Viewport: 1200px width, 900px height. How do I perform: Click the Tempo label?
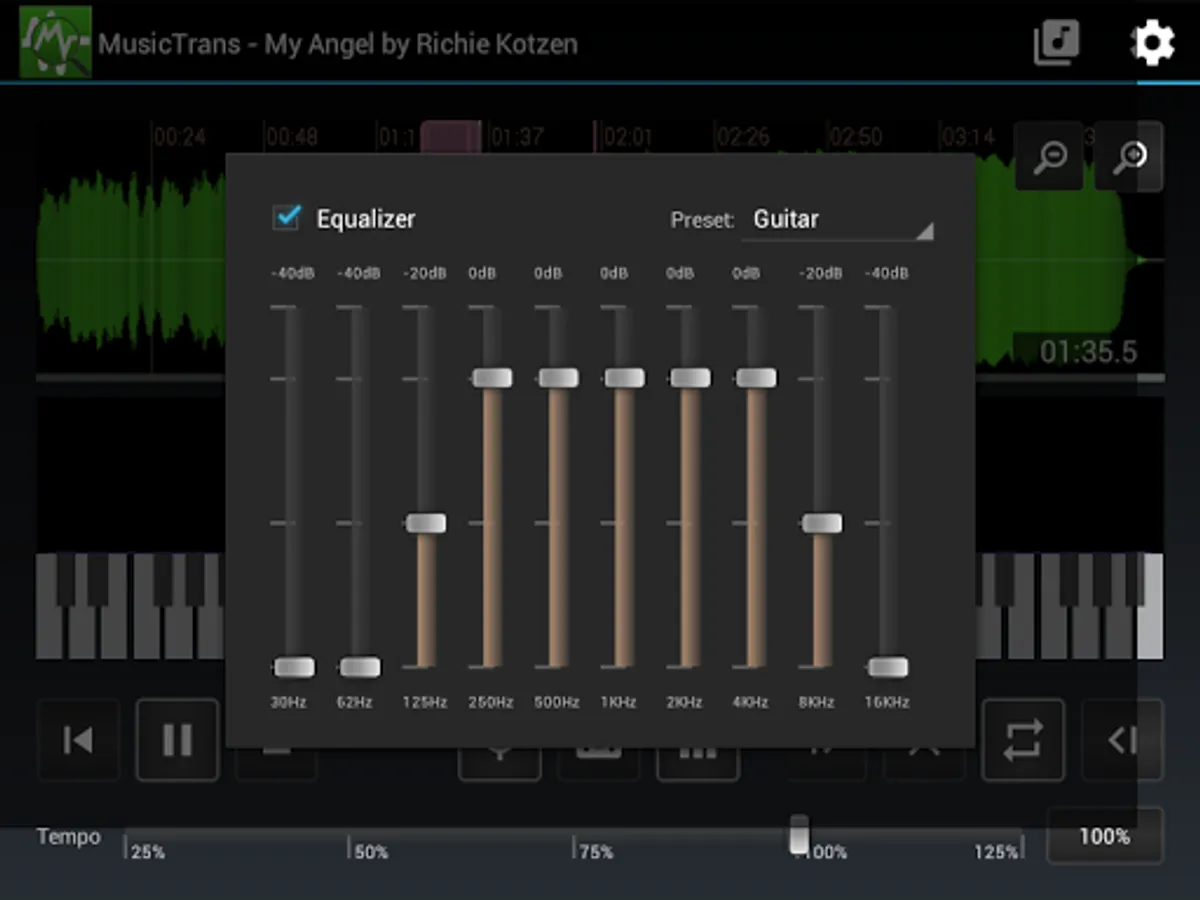coord(69,836)
